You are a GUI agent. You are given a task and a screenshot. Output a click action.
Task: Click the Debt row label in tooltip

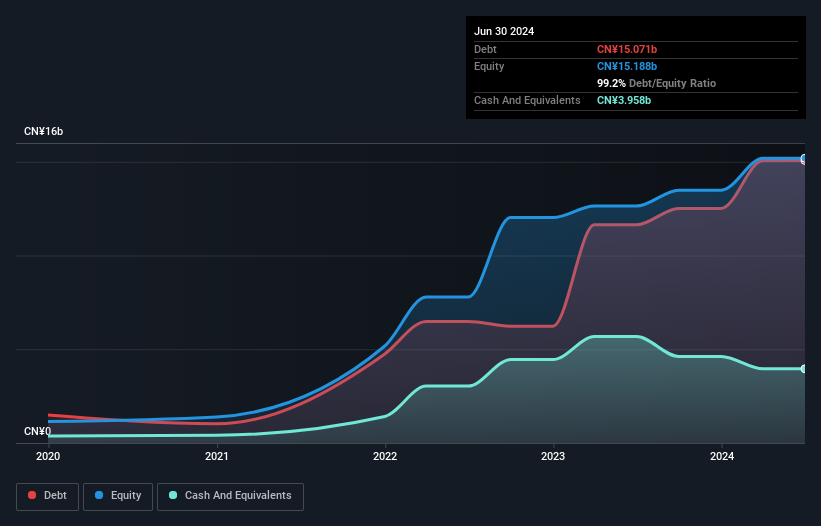tap(485, 49)
